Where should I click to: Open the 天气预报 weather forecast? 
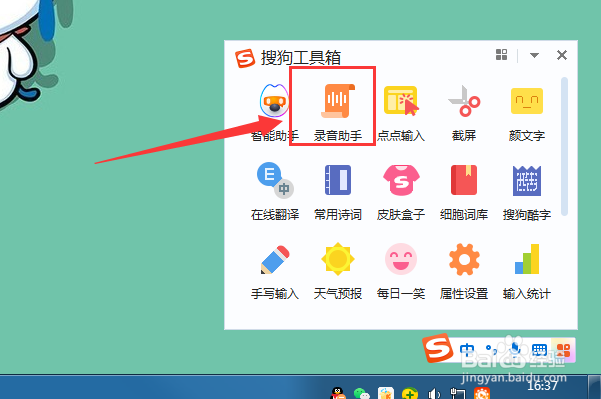pyautogui.click(x=338, y=271)
